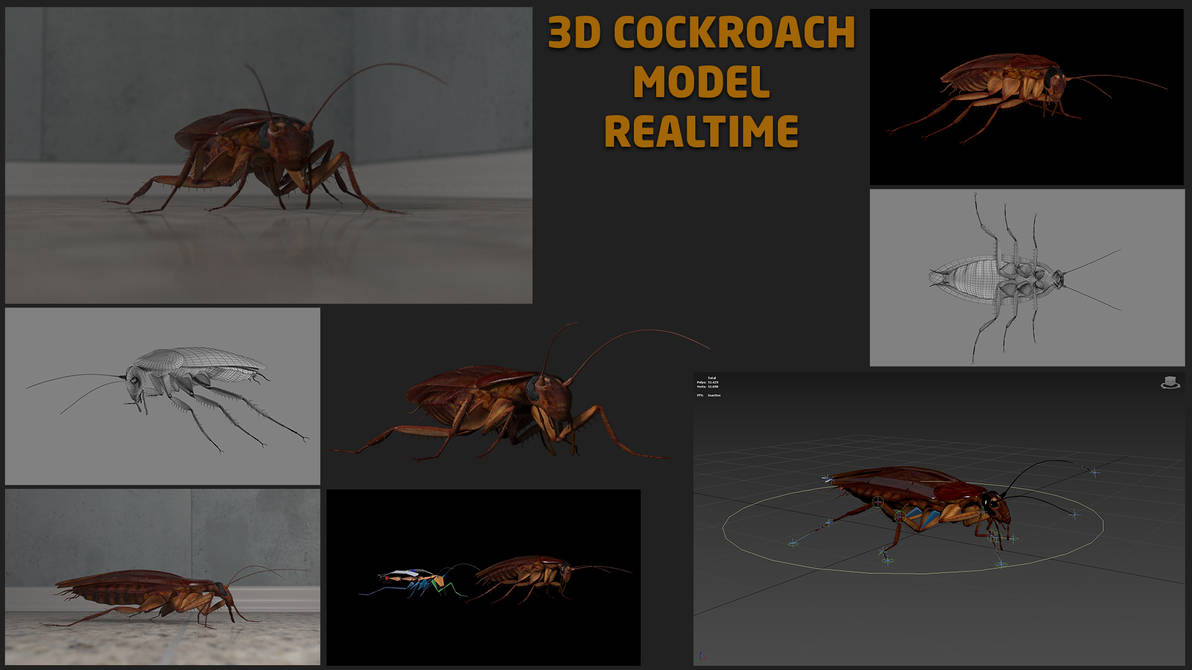Open the underside wireframe cockroach image
This screenshot has width=1192, height=670.
click(x=1026, y=278)
